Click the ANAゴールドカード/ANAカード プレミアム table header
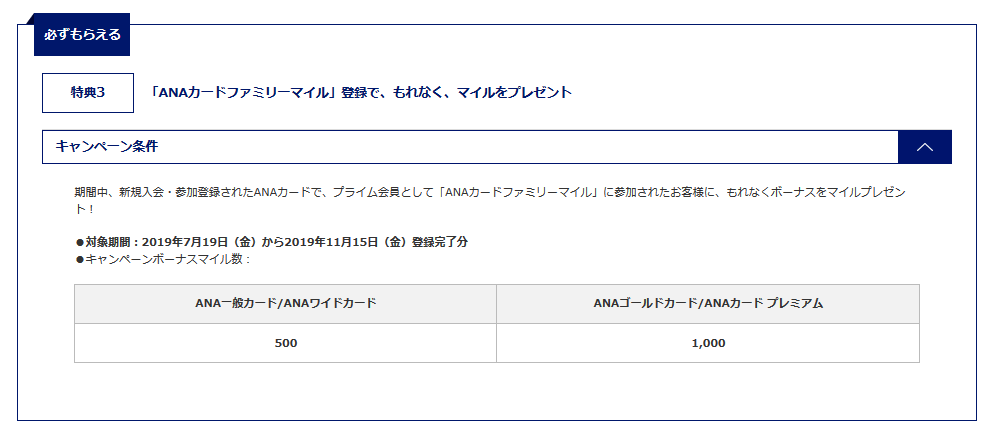Image resolution: width=993 pixels, height=431 pixels. click(x=708, y=303)
